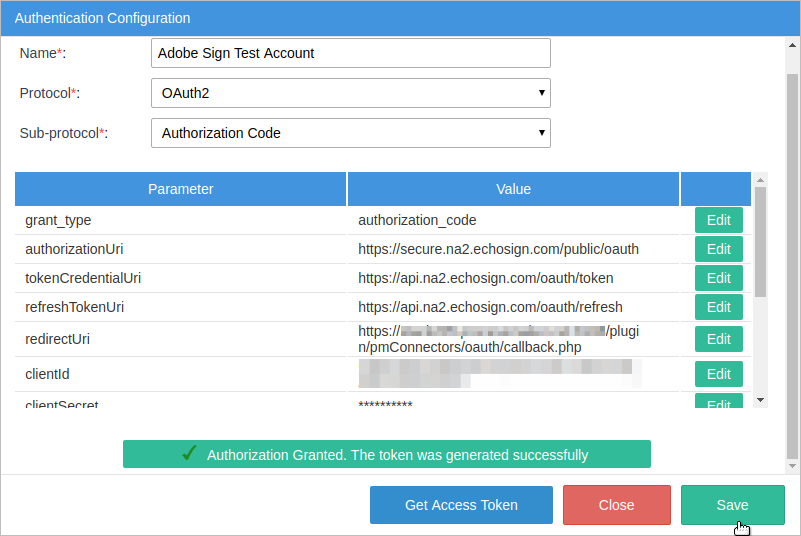Click the Name input field
The height and width of the screenshot is (536, 801).
(350, 53)
